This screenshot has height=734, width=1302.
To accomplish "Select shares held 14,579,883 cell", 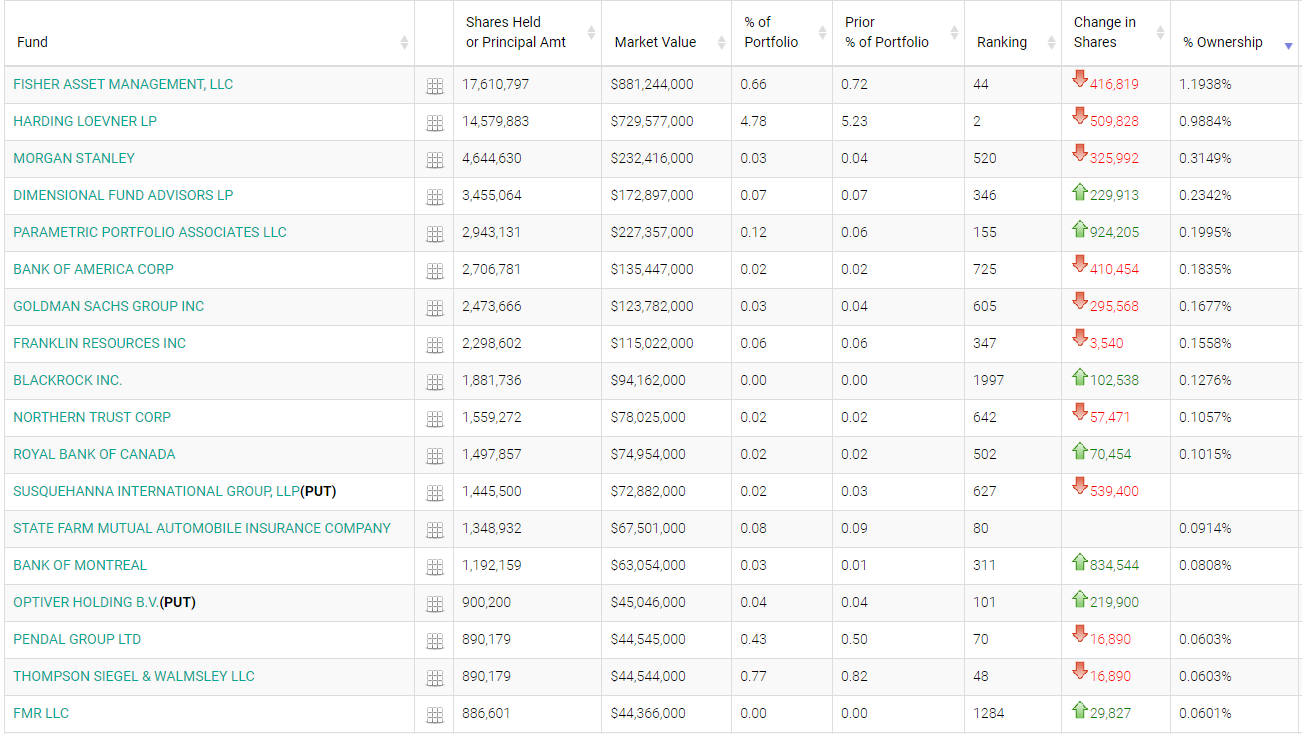I will coord(495,121).
